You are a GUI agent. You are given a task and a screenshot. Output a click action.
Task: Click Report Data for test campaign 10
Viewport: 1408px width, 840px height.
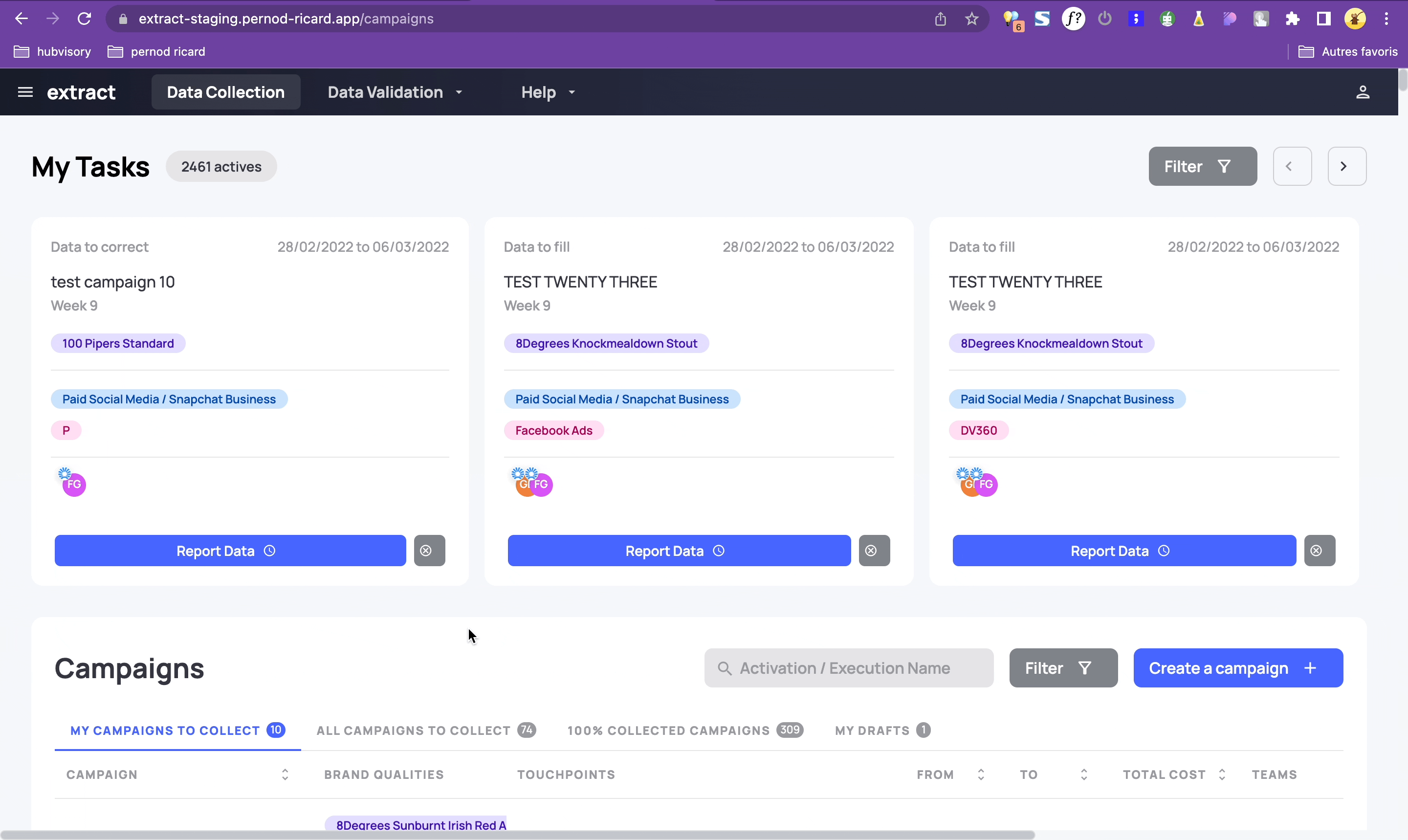point(230,551)
